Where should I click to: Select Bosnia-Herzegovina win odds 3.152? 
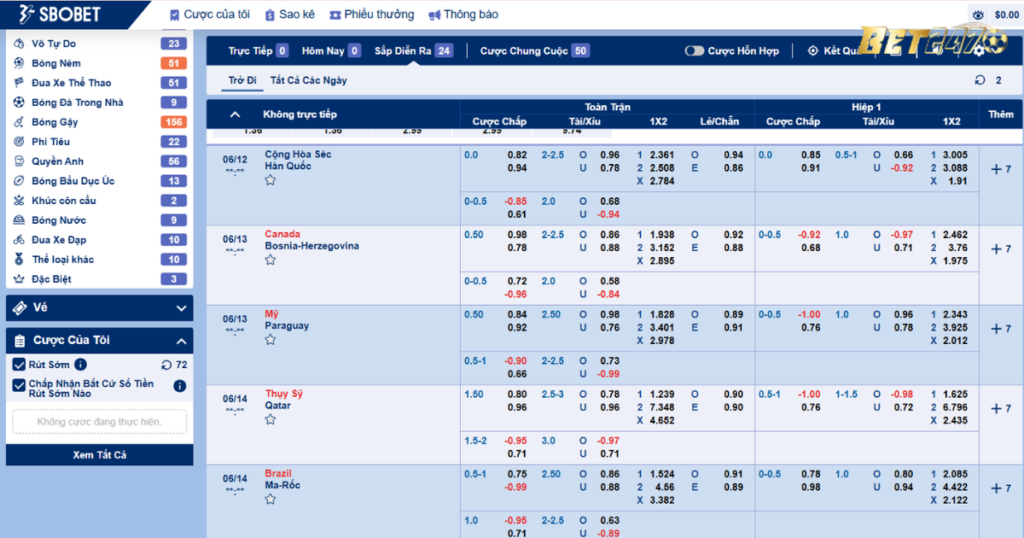(x=662, y=247)
